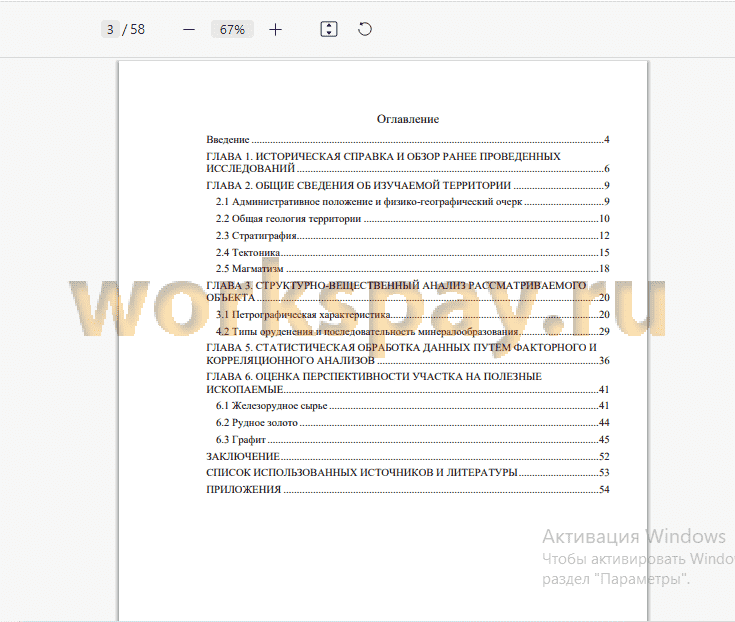Select entry '6.1 Железорудное сырье'
This screenshot has width=735, height=622.
pyautogui.click(x=412, y=406)
